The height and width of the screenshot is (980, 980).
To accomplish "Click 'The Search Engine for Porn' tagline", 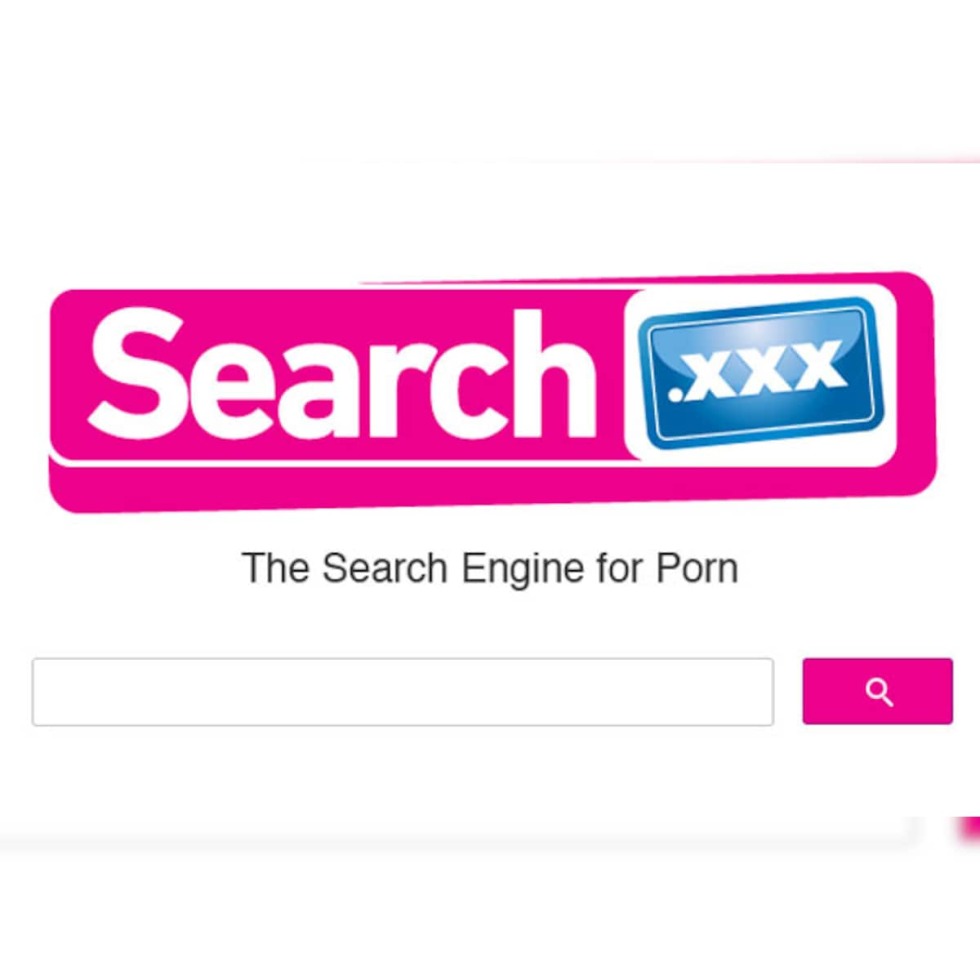I will (490, 568).
